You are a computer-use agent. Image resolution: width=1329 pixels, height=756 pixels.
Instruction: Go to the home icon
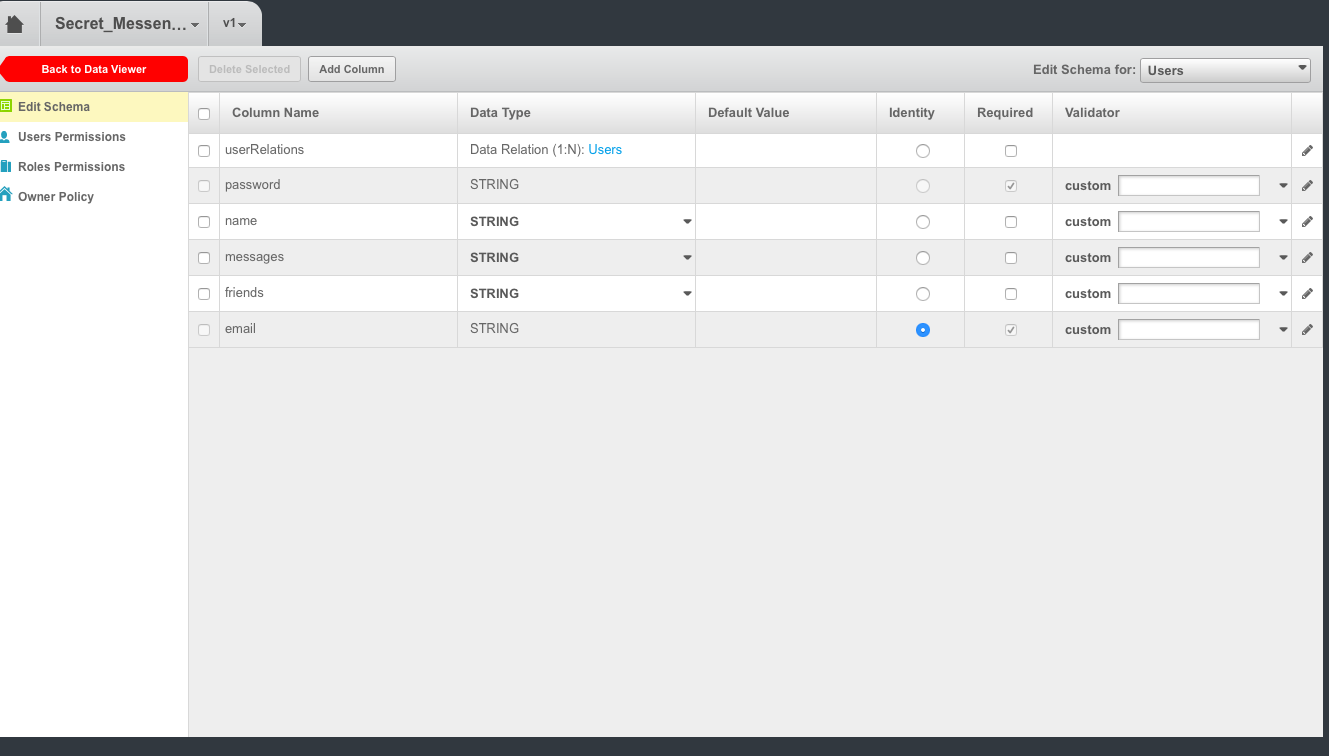coord(15,23)
